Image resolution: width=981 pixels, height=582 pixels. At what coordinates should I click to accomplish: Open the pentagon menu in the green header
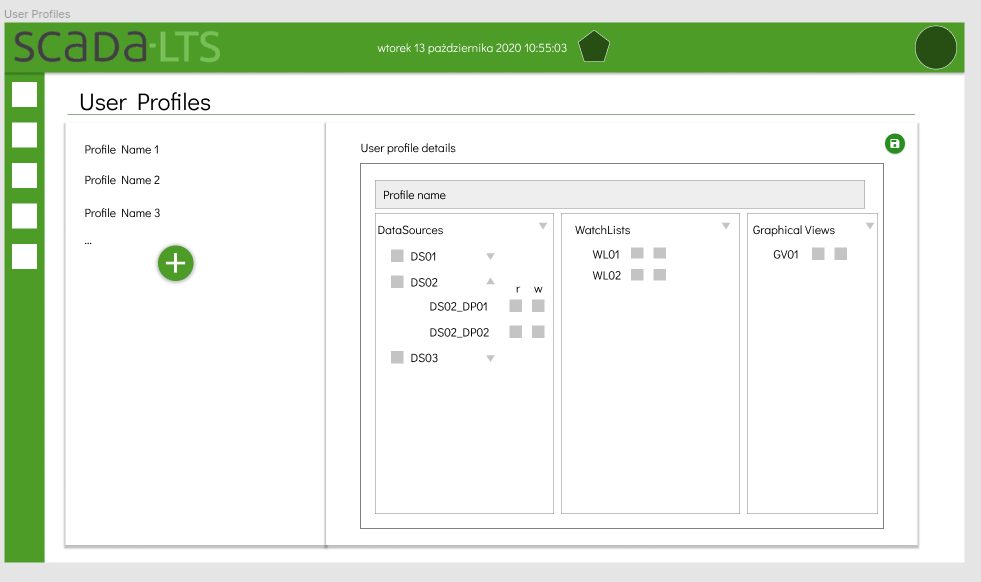(593, 46)
